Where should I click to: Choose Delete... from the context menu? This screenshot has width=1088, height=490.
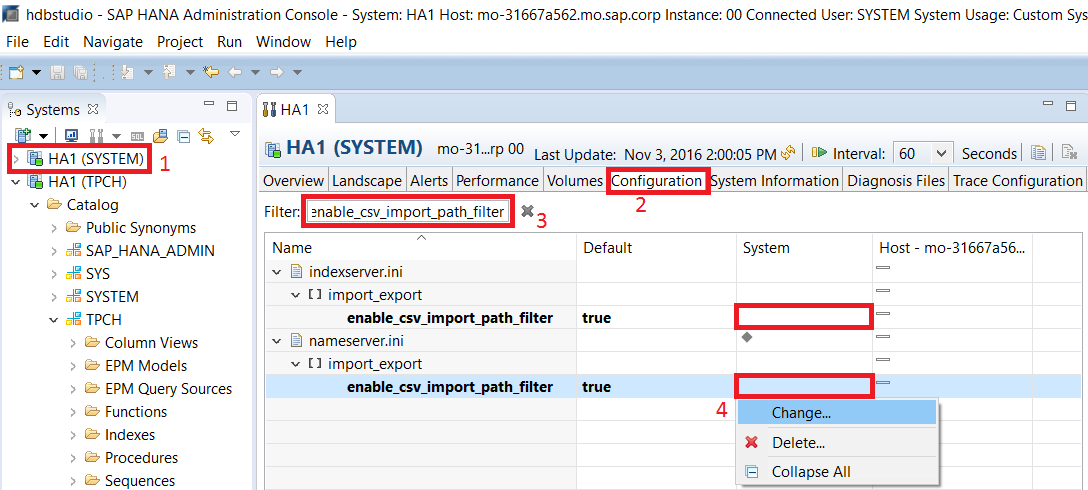pyautogui.click(x=837, y=442)
